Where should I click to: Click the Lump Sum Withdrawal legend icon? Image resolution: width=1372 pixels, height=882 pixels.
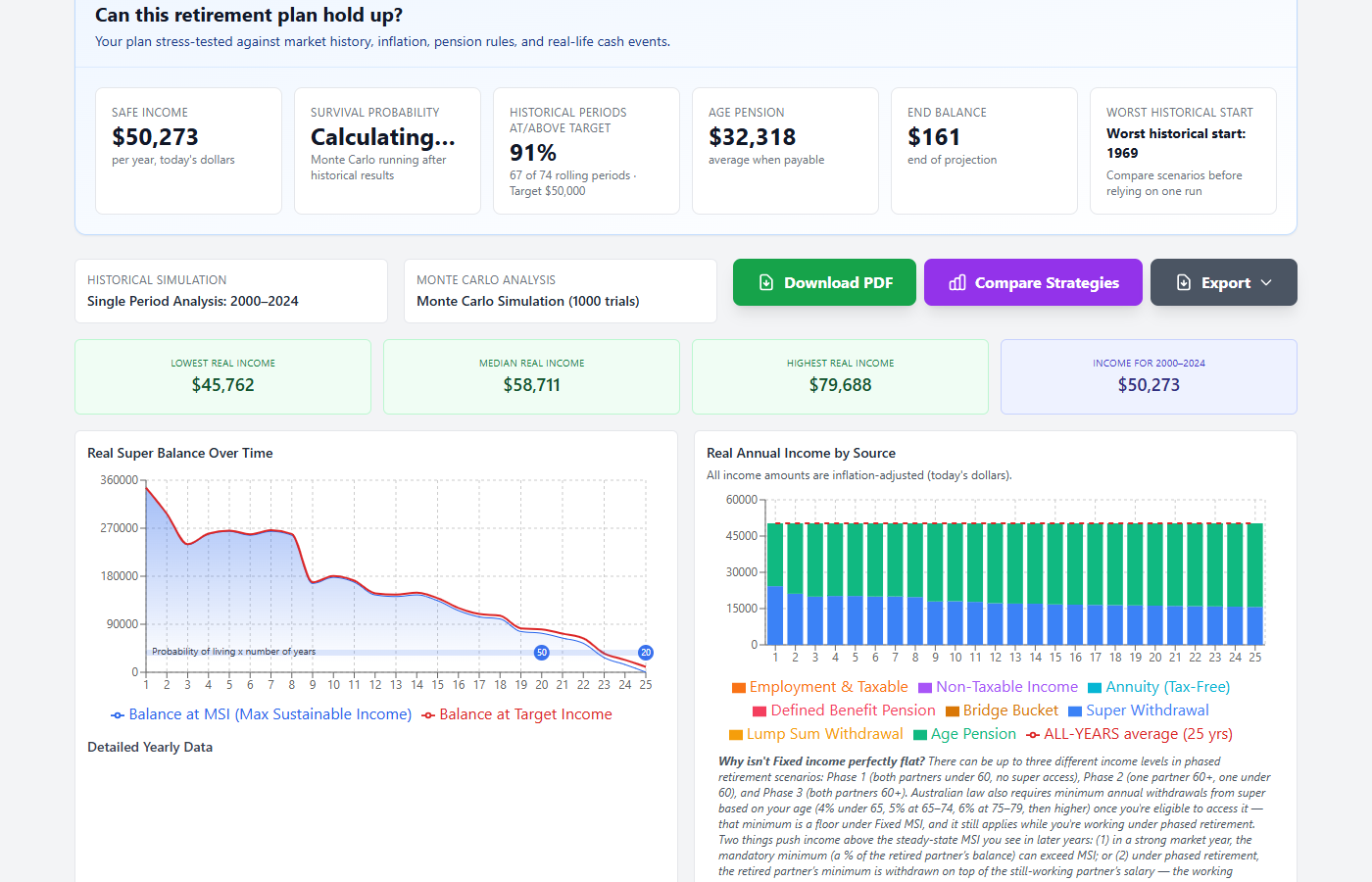point(736,735)
